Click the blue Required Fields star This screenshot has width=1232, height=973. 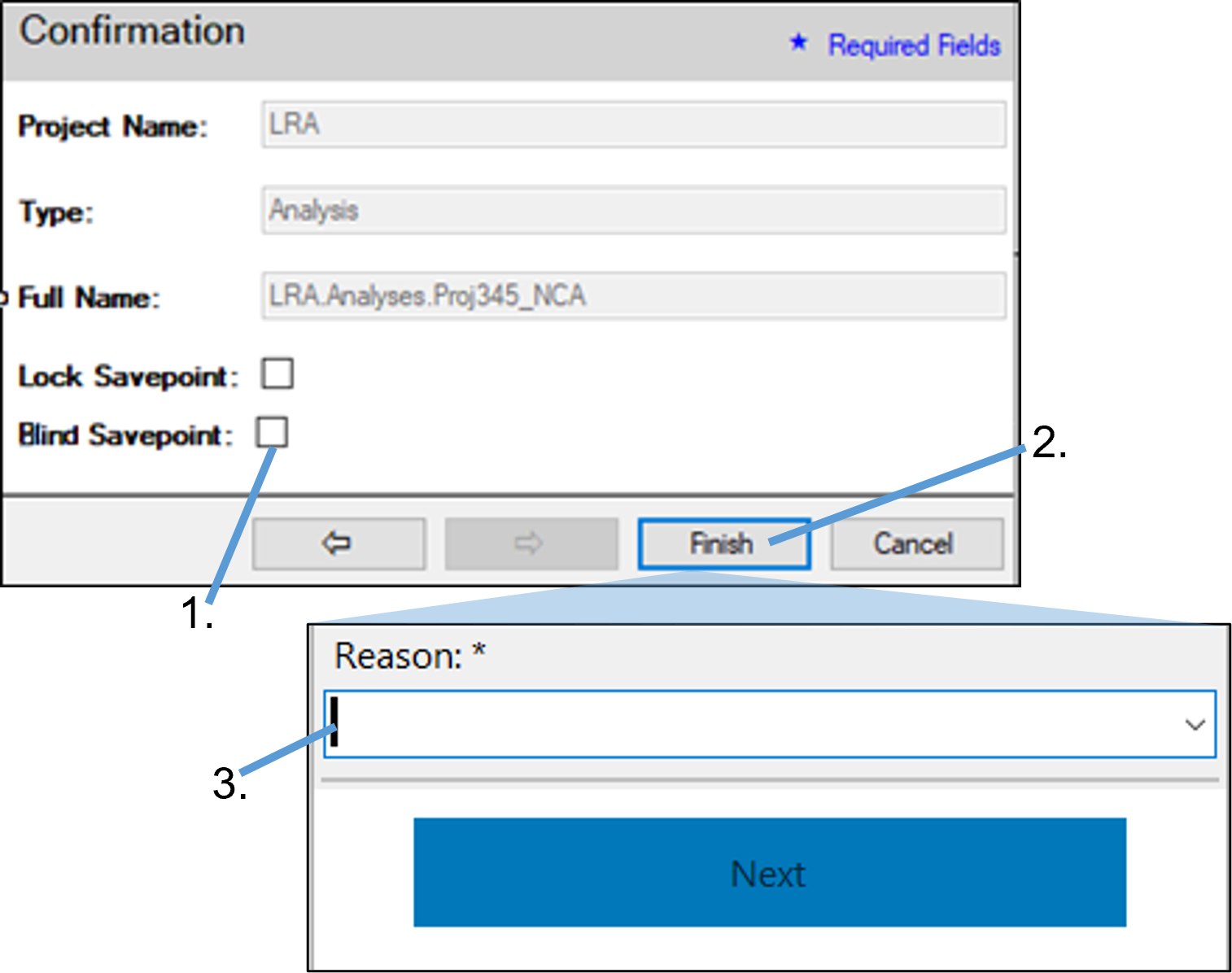[798, 42]
